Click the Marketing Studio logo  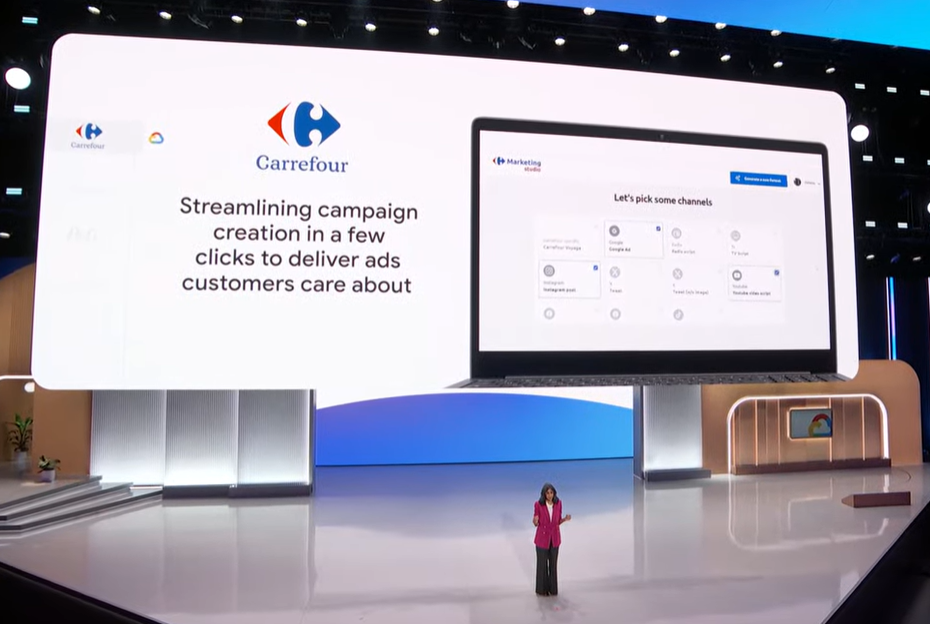517,163
